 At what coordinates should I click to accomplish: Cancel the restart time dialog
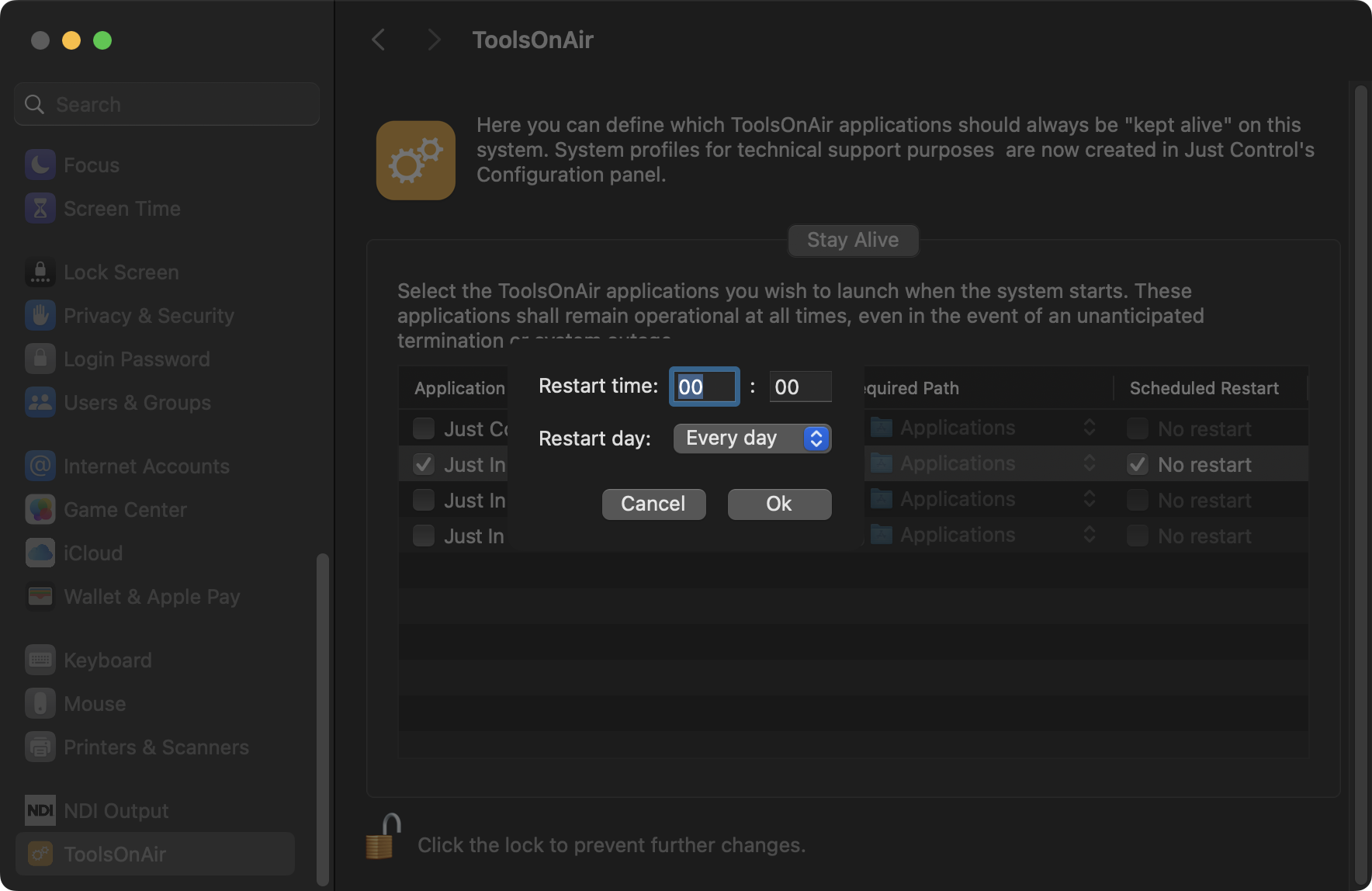(x=653, y=504)
